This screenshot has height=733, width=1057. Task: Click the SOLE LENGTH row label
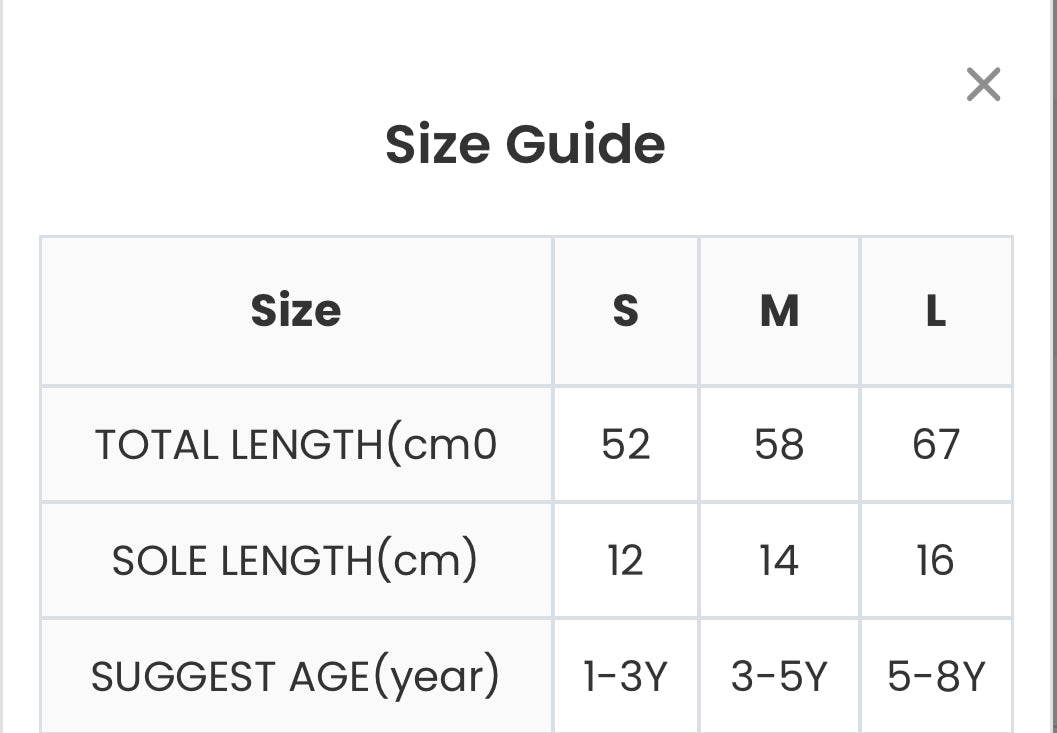pos(296,560)
